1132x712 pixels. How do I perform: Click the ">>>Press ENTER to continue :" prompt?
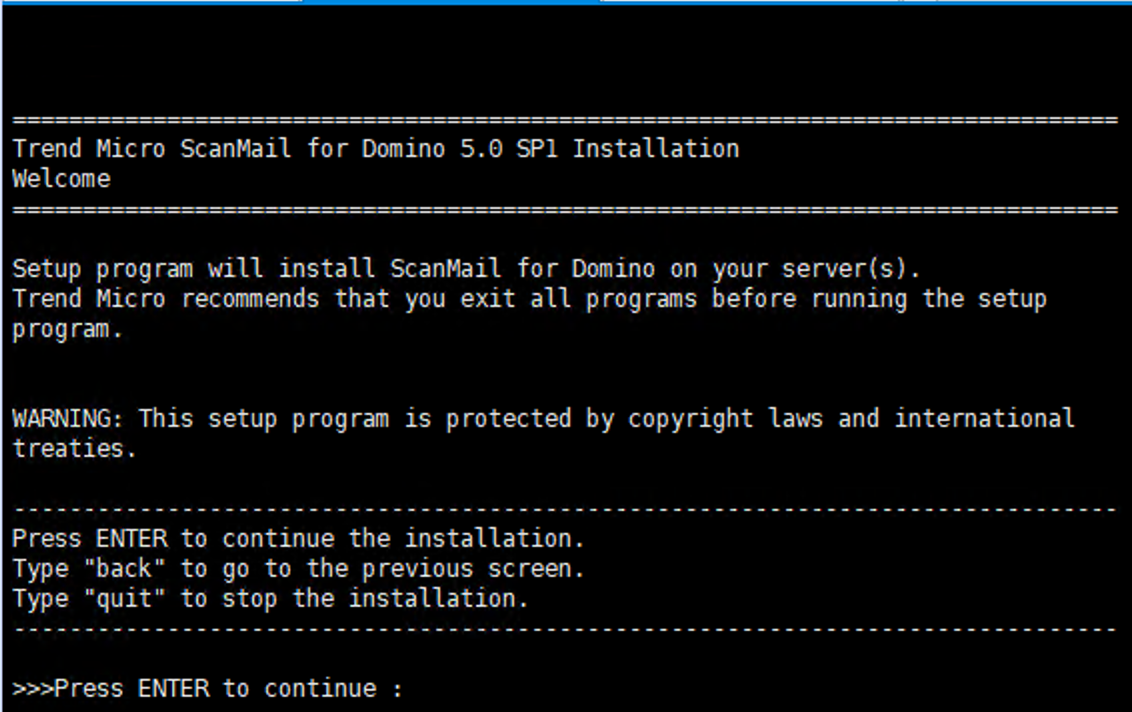point(208,689)
